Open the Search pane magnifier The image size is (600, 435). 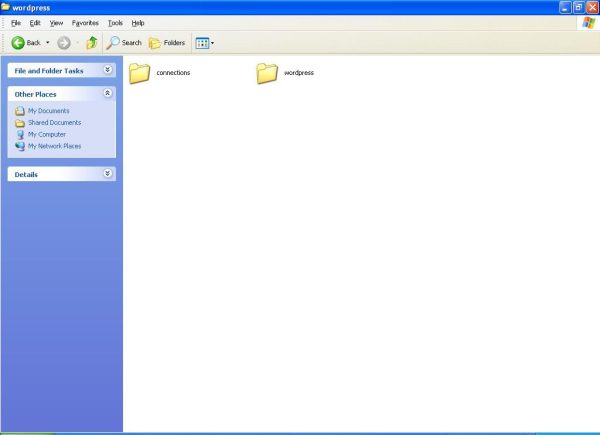point(113,42)
